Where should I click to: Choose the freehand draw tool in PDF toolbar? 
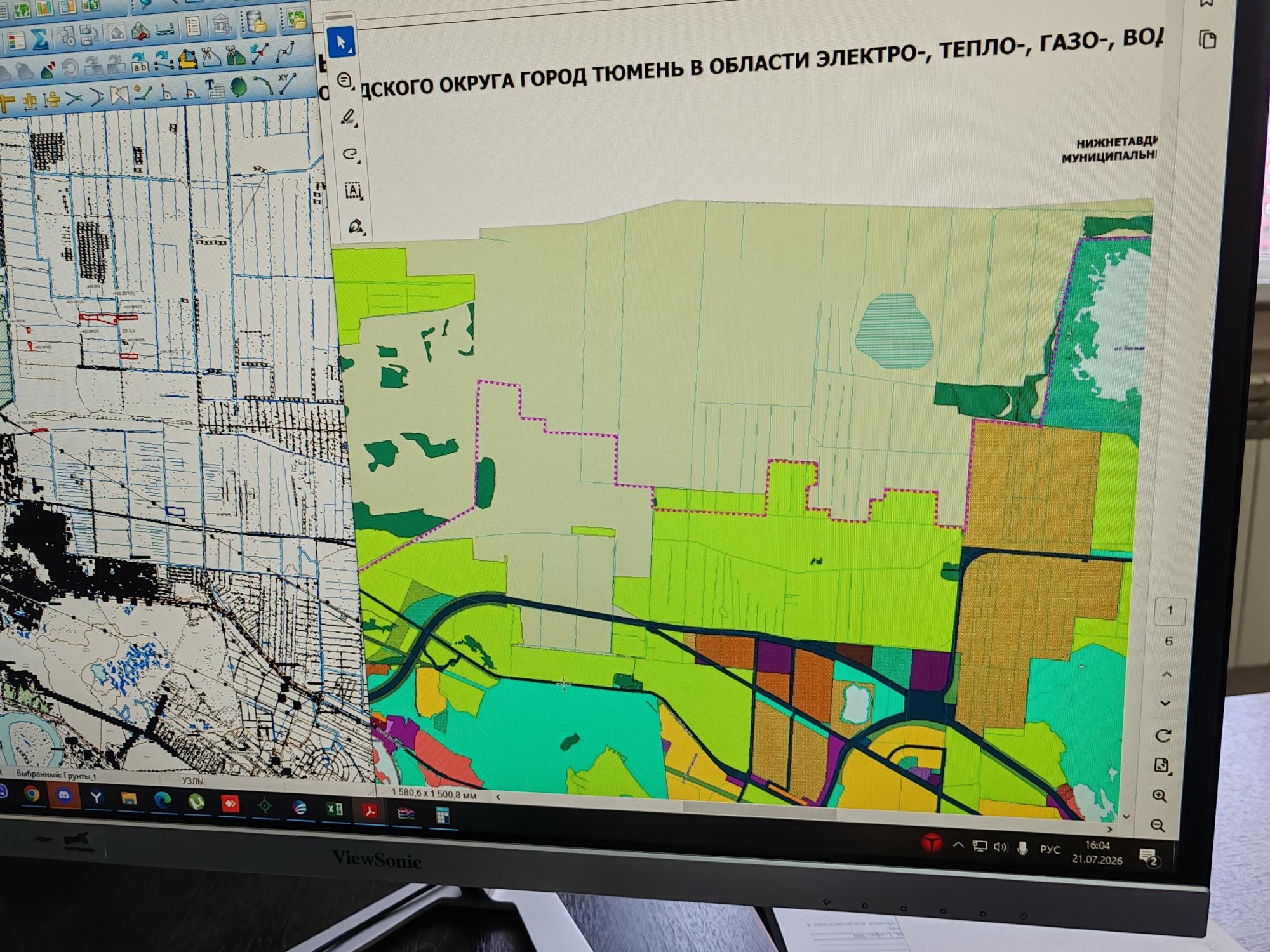[351, 154]
